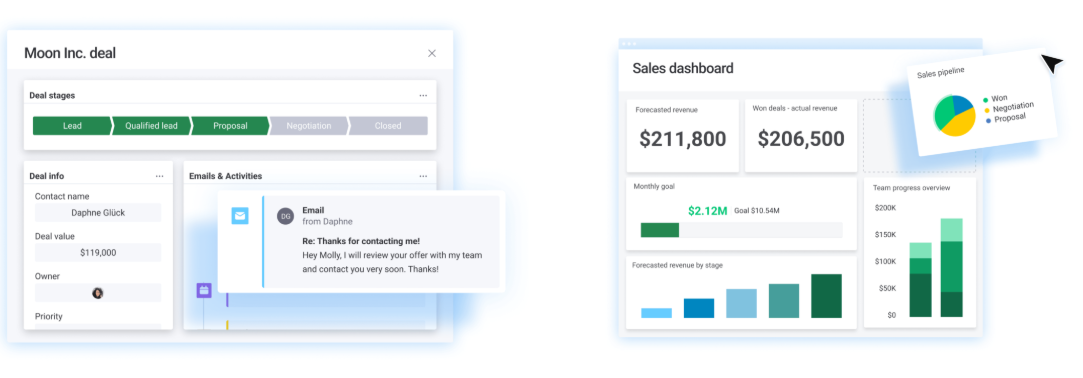The image size is (1083, 378).
Task: Click the Monthly goal progress bar
Action: [x=741, y=230]
